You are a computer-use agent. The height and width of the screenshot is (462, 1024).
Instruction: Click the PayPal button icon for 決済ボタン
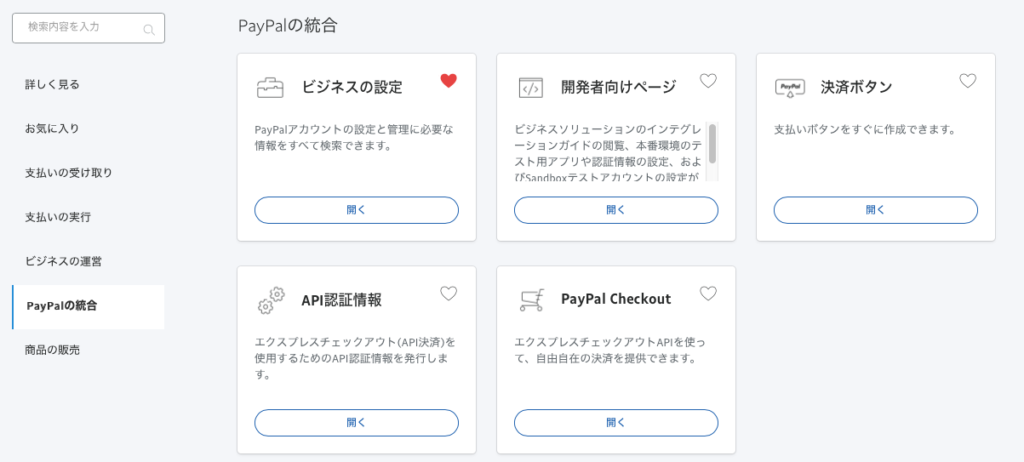[x=790, y=88]
